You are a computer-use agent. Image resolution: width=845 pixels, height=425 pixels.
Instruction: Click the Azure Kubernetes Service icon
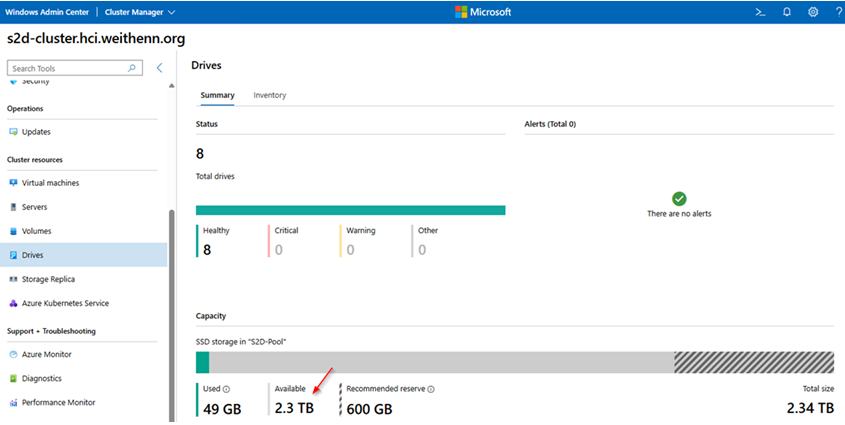coord(13,303)
